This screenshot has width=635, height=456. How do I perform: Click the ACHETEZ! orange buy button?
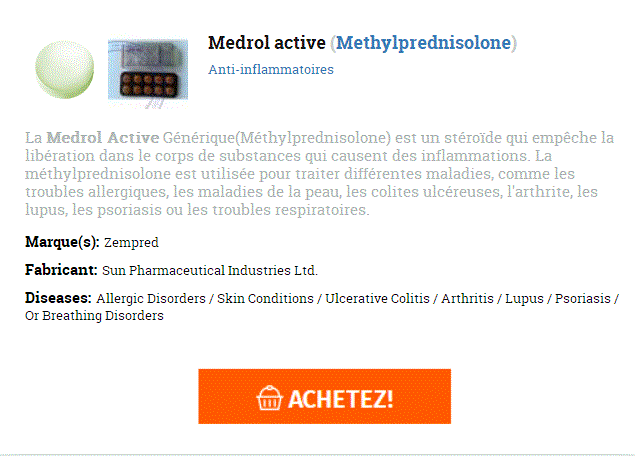(324, 396)
